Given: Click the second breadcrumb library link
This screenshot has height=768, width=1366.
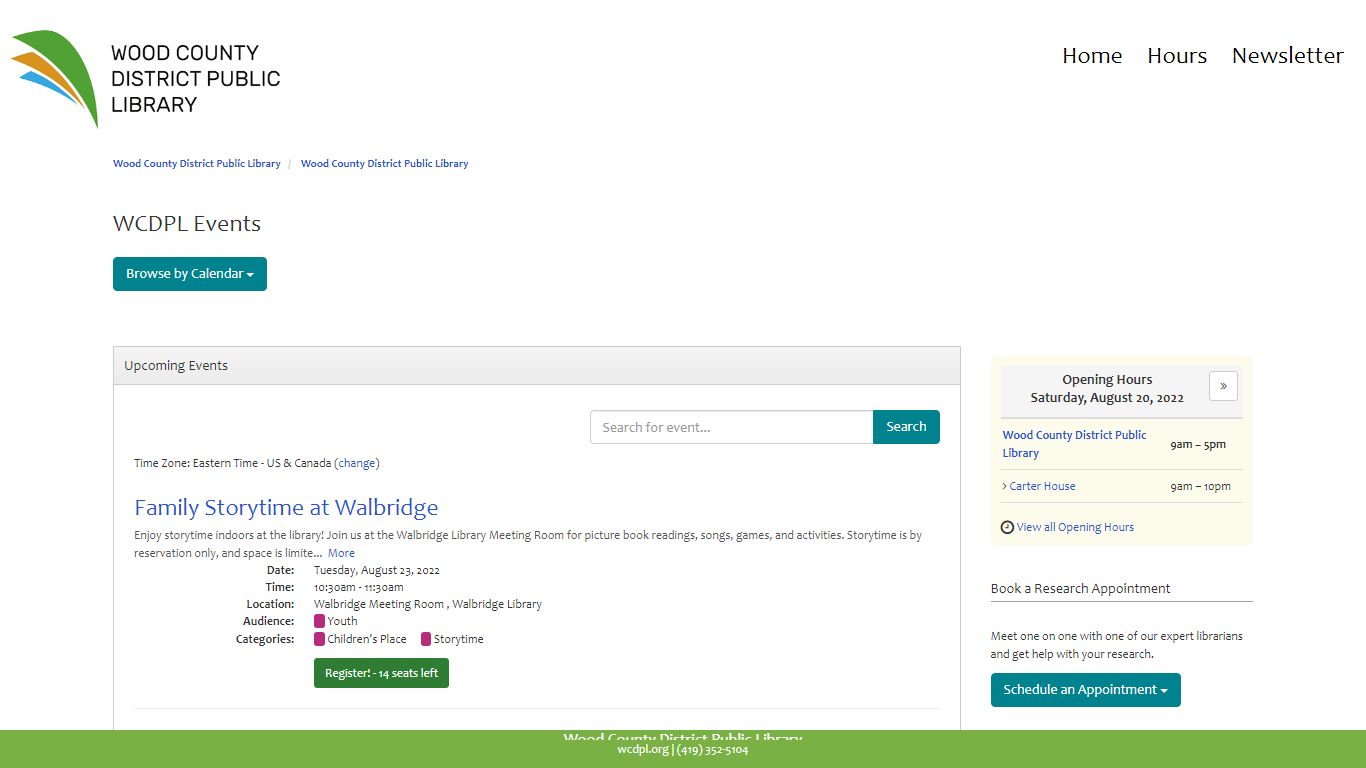Looking at the screenshot, I should 385,163.
